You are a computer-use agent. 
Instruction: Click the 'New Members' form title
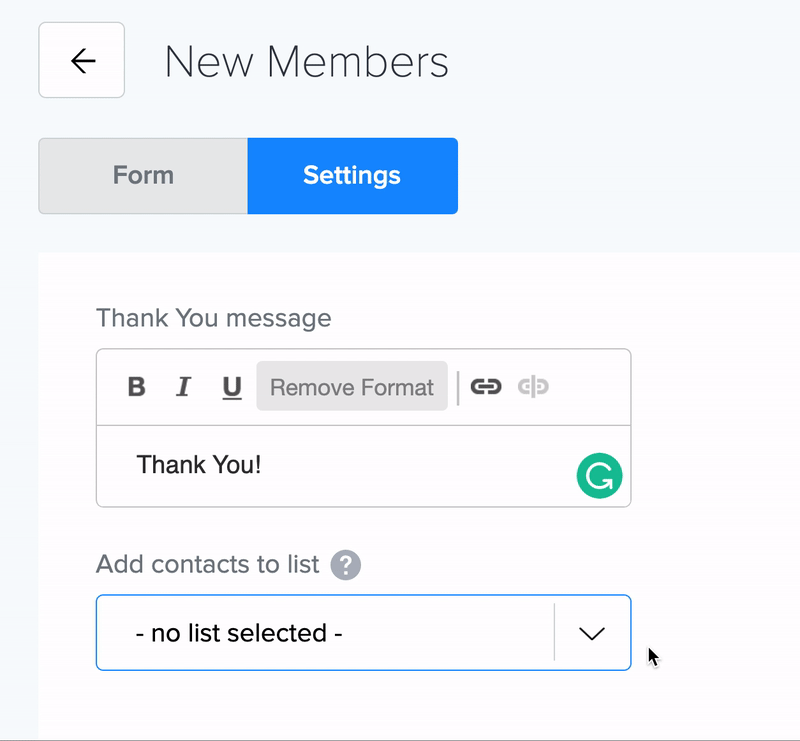click(x=306, y=62)
